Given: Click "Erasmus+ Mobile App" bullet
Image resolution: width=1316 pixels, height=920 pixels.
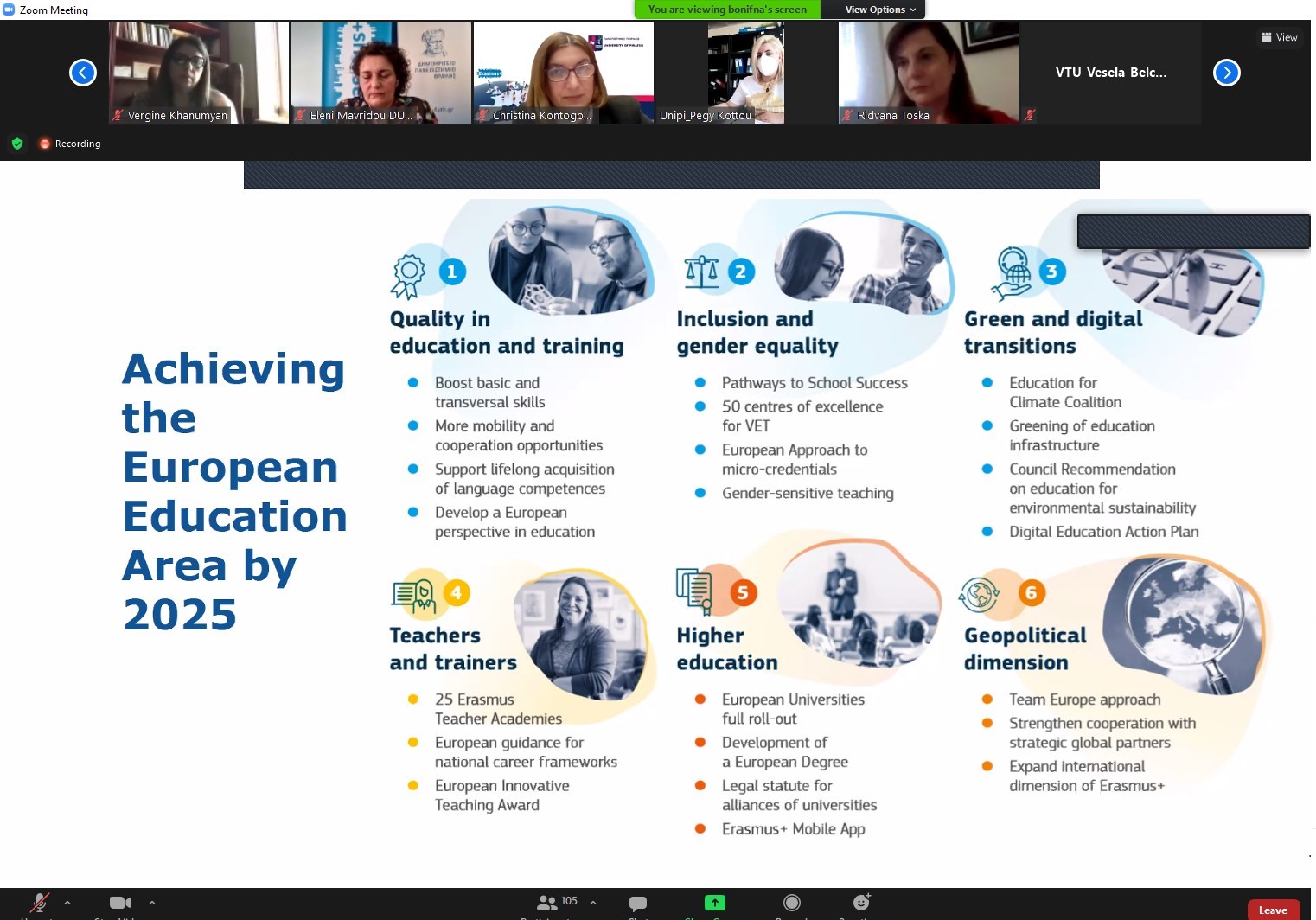Looking at the screenshot, I should coord(794,828).
